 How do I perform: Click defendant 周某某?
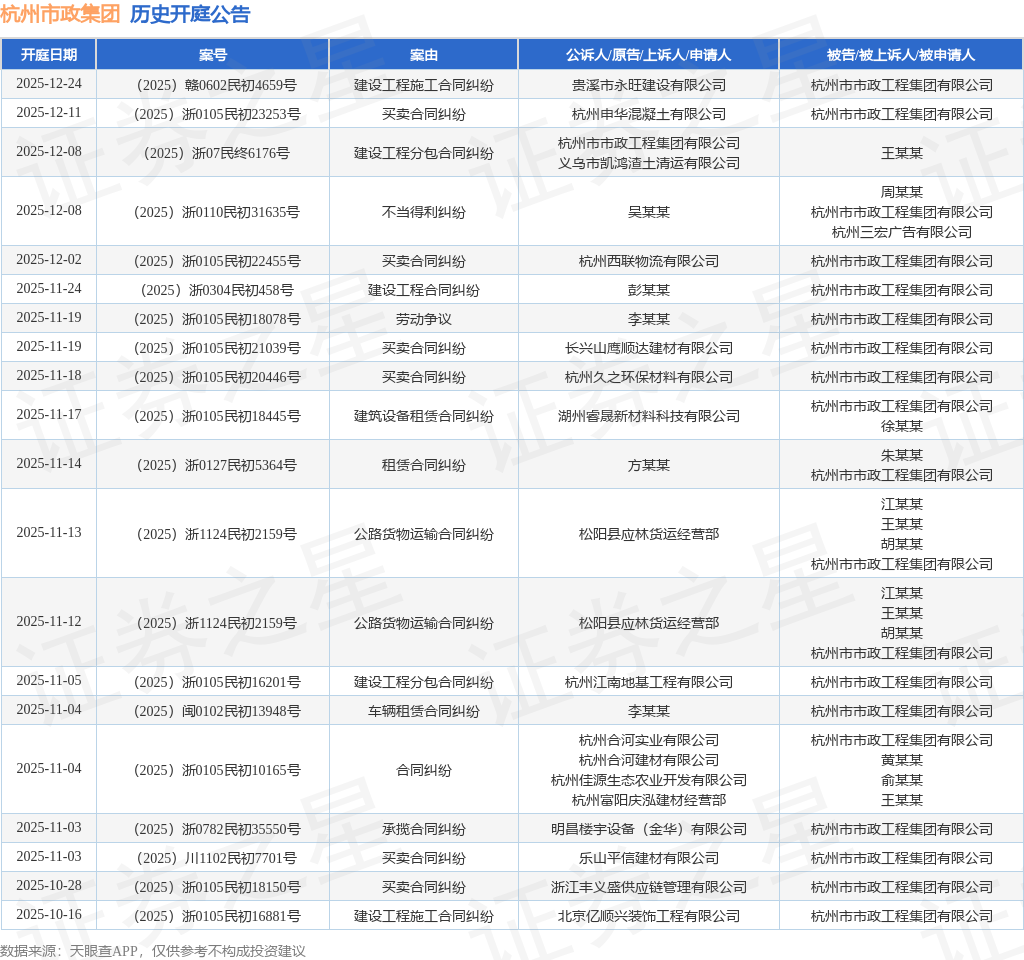(901, 192)
